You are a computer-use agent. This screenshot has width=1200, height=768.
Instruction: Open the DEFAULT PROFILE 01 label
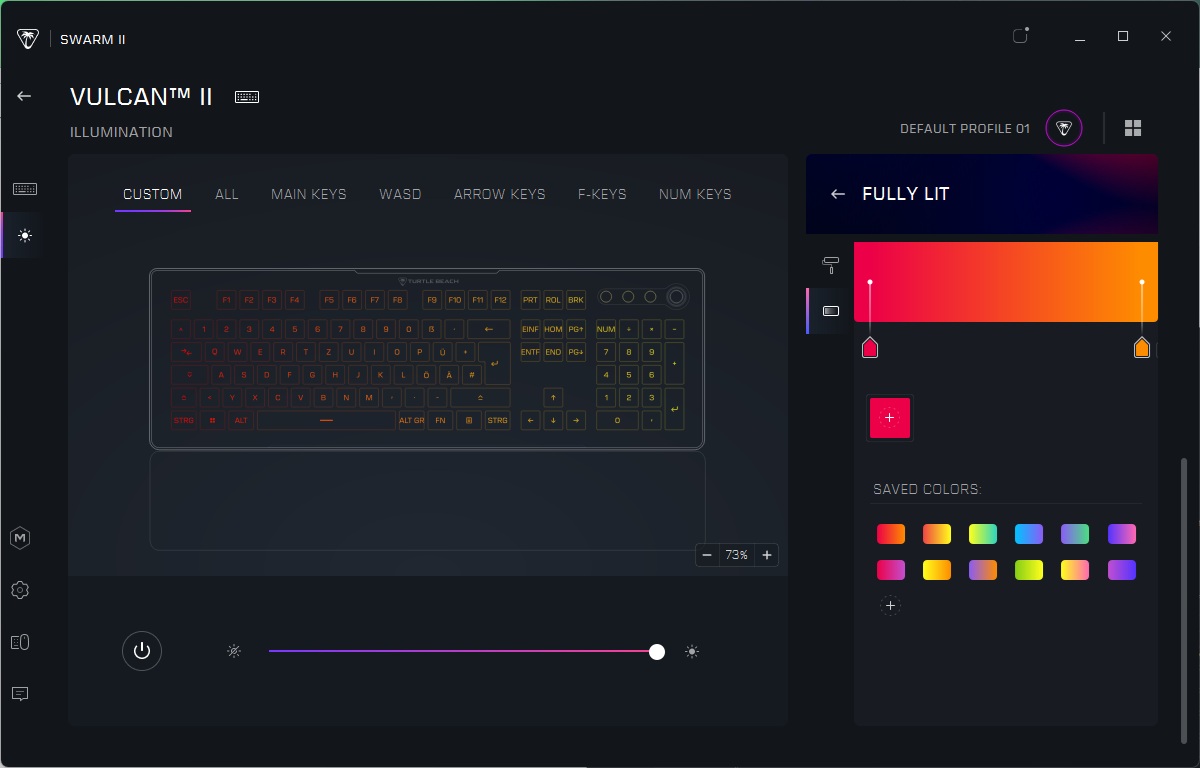(965, 129)
